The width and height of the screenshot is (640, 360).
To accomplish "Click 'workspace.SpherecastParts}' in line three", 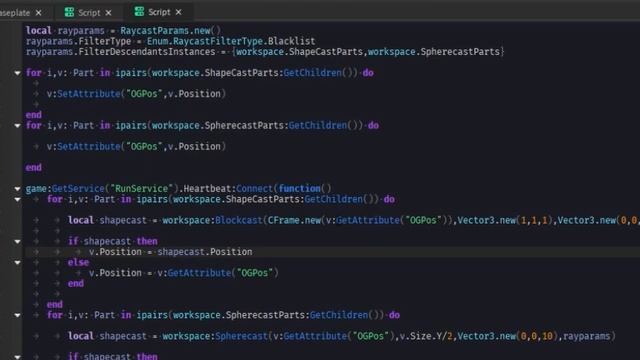I will (x=436, y=52).
